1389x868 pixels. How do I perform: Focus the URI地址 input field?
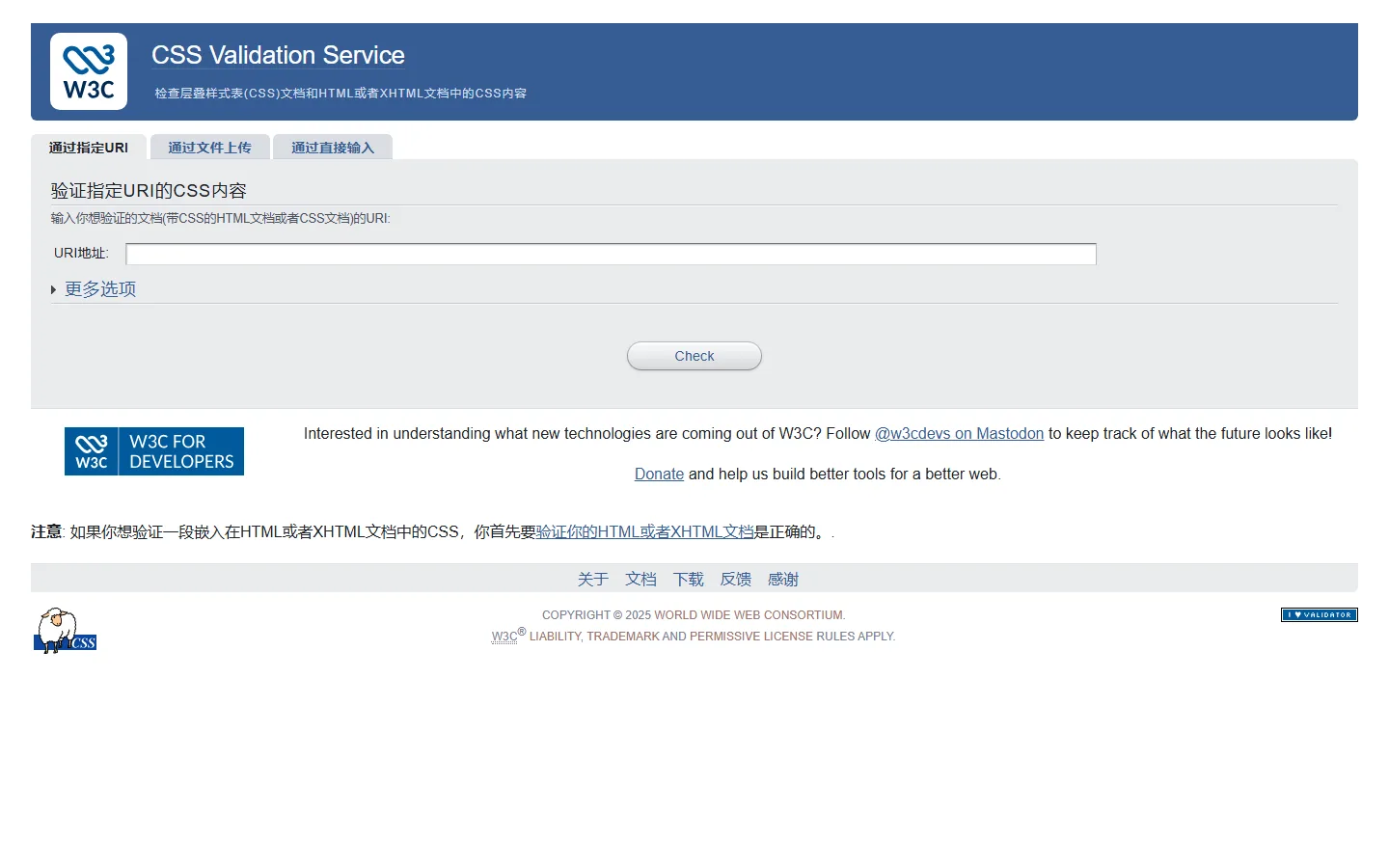[611, 254]
